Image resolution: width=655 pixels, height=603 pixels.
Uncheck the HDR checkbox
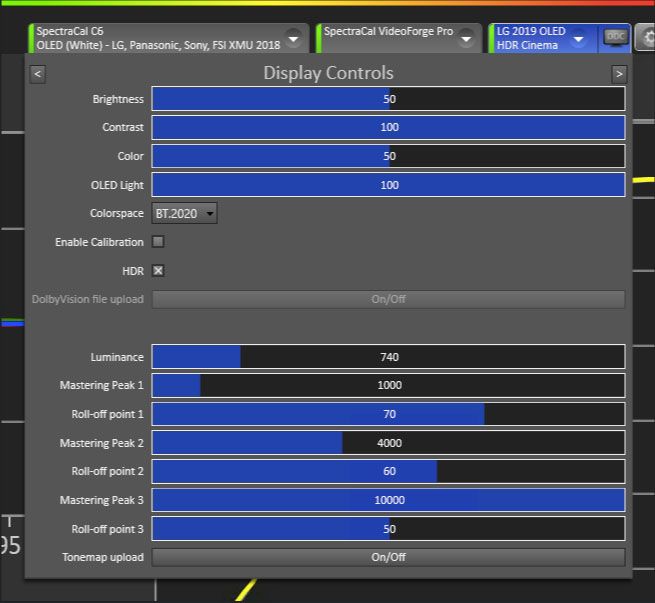tap(158, 270)
